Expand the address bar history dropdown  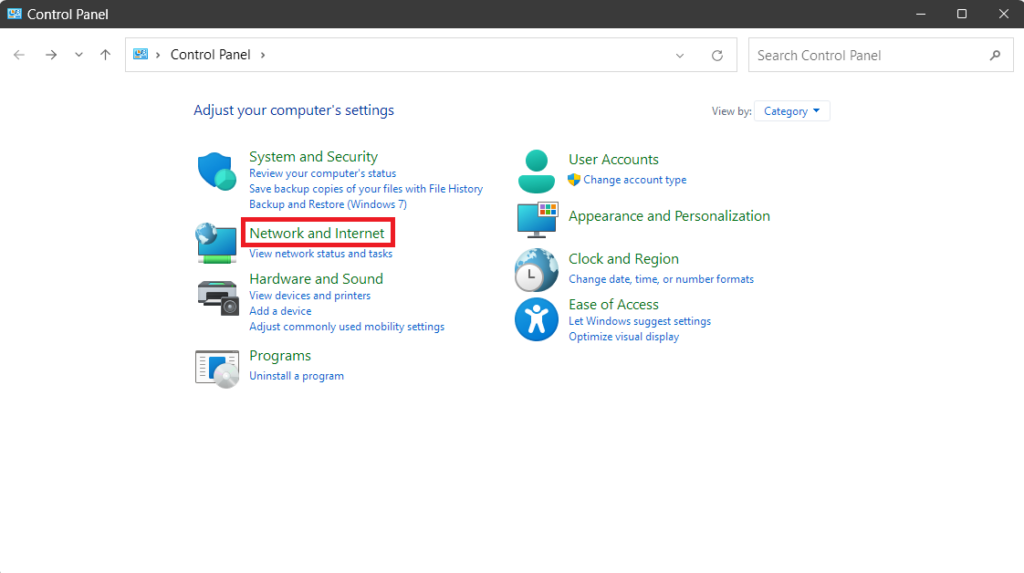[680, 56]
